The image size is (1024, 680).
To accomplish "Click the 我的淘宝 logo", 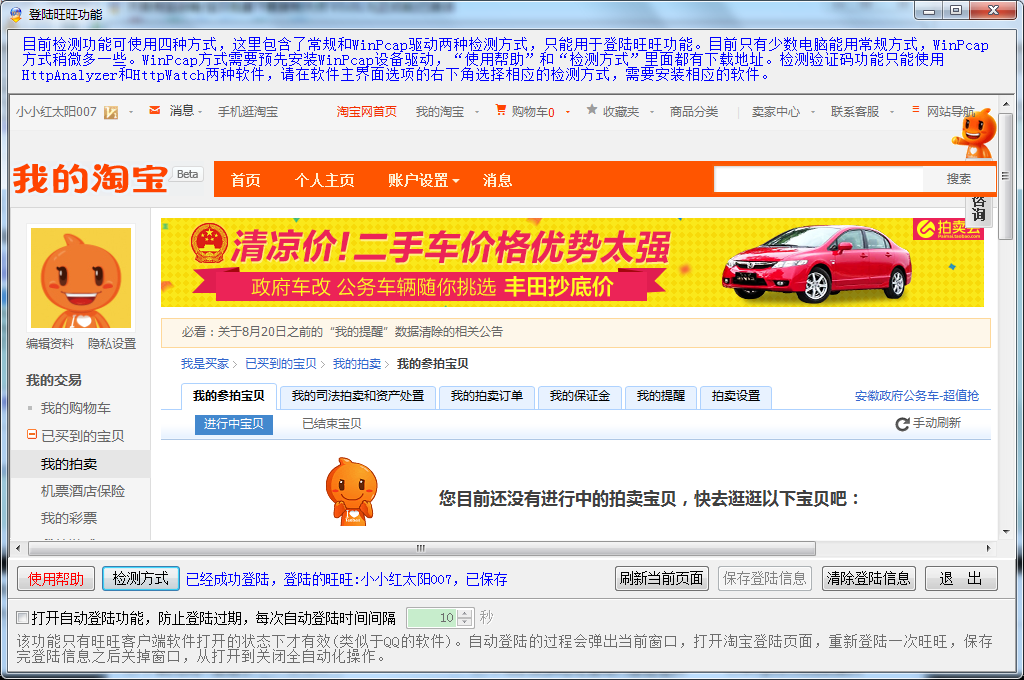I will [x=90, y=180].
